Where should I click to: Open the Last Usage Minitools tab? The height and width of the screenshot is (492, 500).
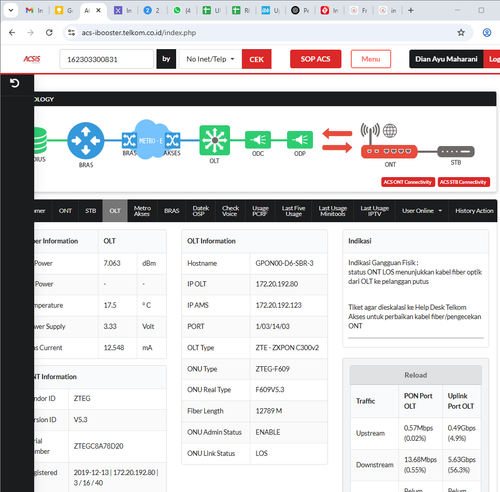[333, 211]
